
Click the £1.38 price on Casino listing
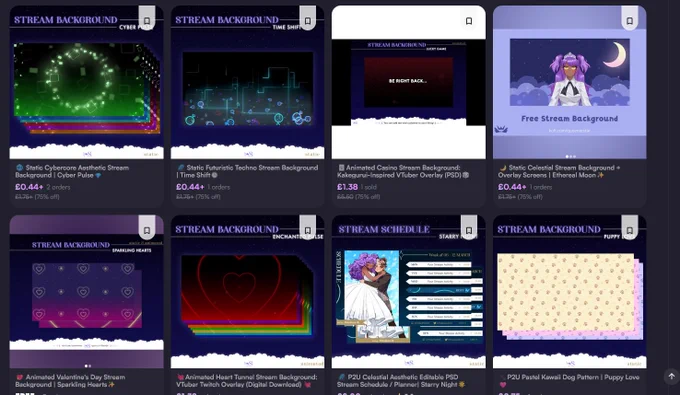tap(347, 187)
